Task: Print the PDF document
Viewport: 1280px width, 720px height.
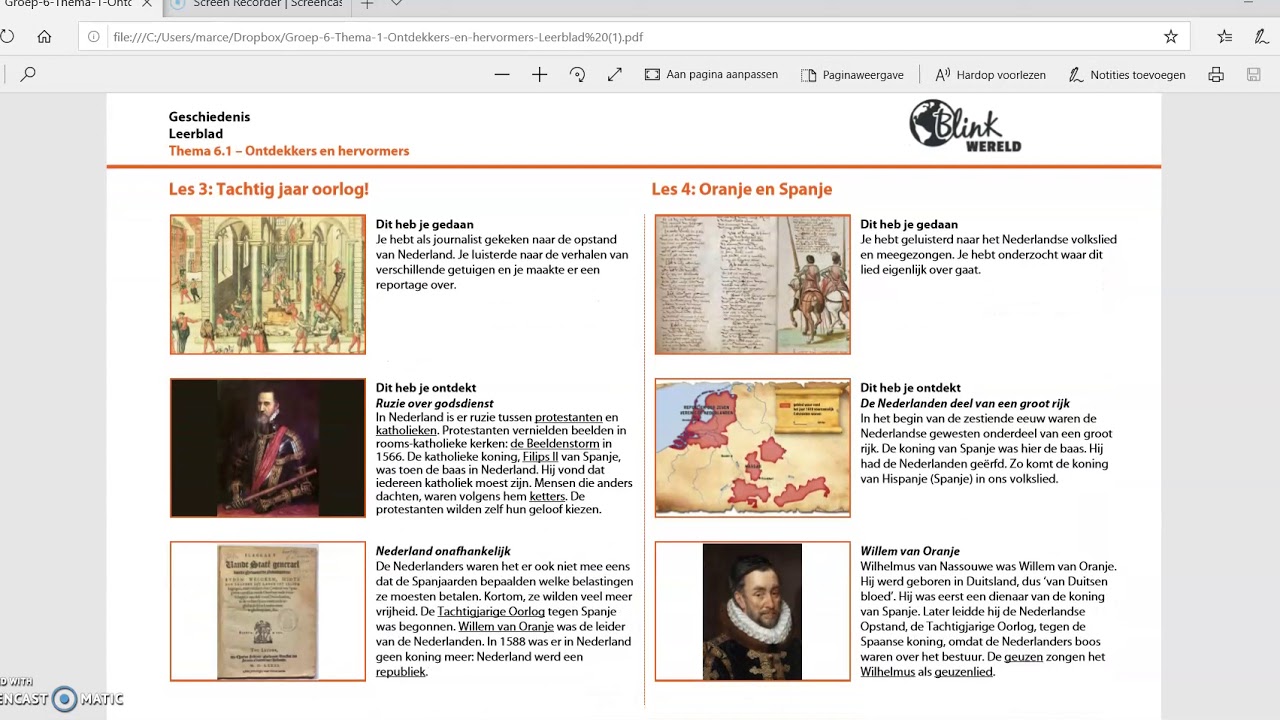Action: [1216, 75]
